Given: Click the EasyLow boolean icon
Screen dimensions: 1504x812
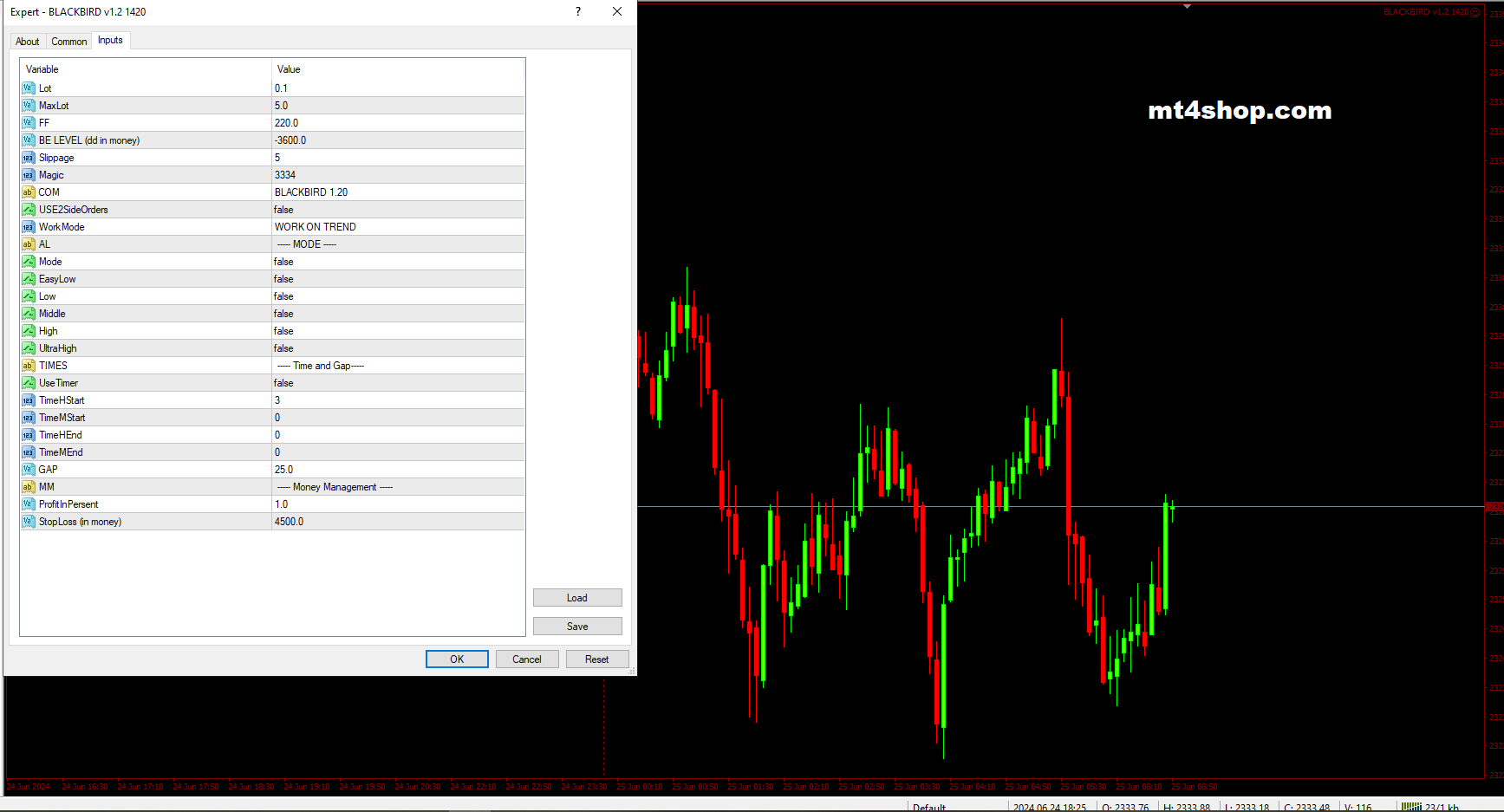Looking at the screenshot, I should point(29,279).
